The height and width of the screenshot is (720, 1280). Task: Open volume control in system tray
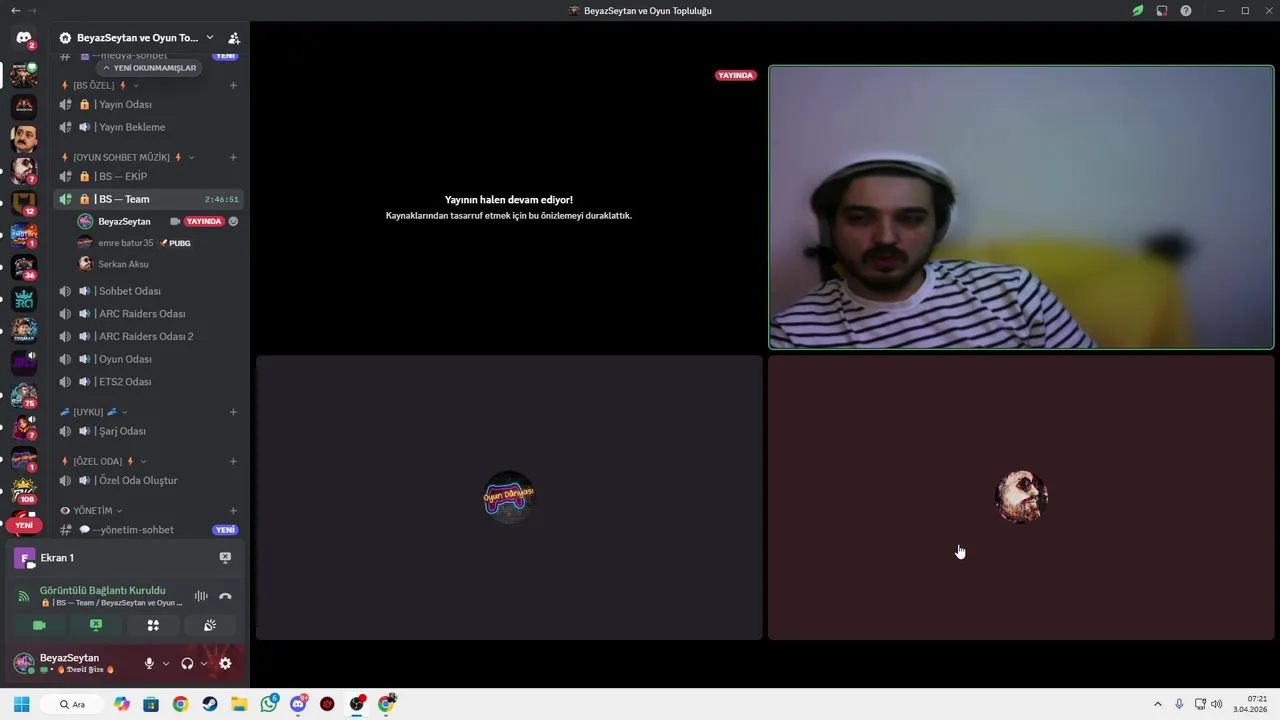coord(1217,704)
